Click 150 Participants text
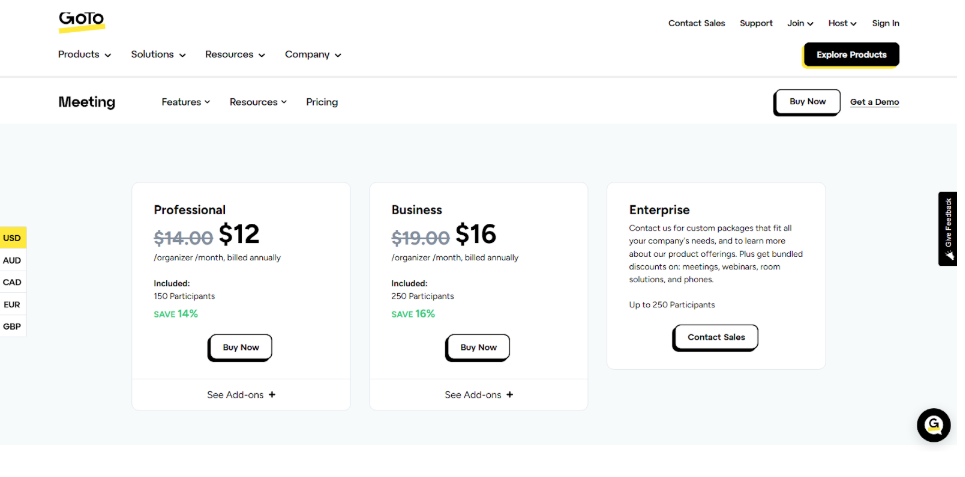The width and height of the screenshot is (965, 477). click(x=184, y=297)
